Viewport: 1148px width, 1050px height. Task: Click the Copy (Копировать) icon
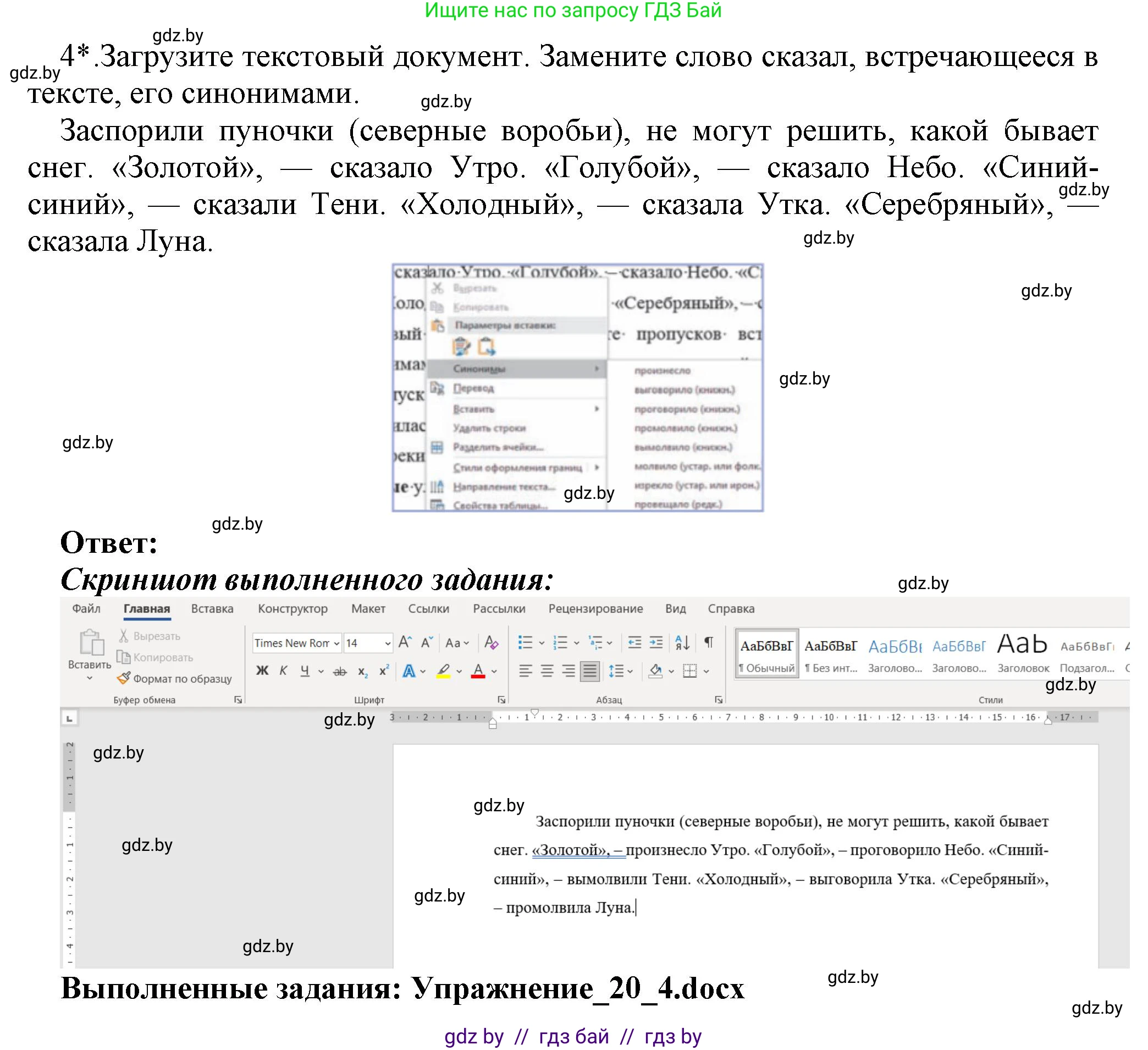pos(123,657)
